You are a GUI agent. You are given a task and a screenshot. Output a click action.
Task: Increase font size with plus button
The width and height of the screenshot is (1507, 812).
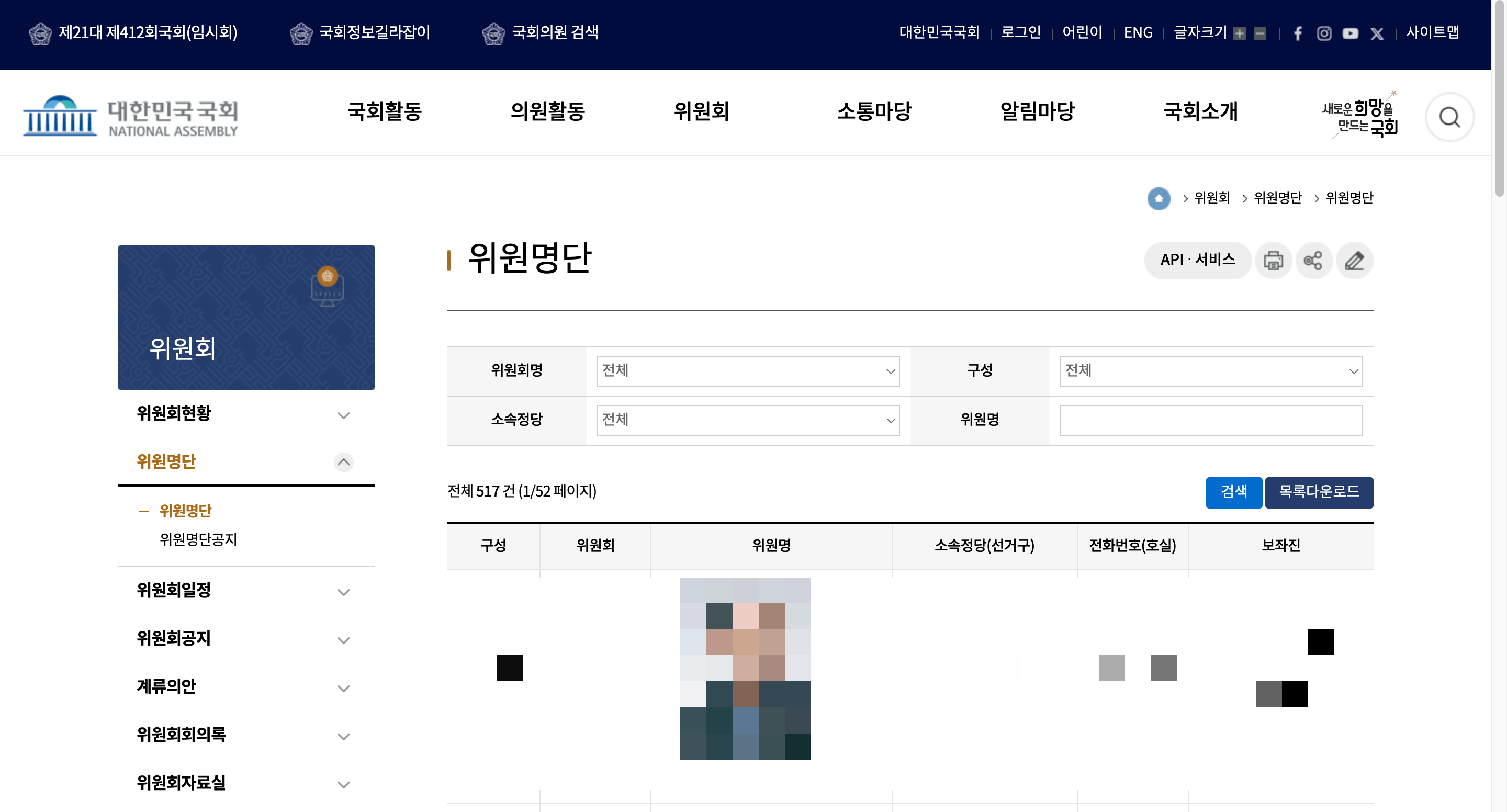[x=1239, y=33]
